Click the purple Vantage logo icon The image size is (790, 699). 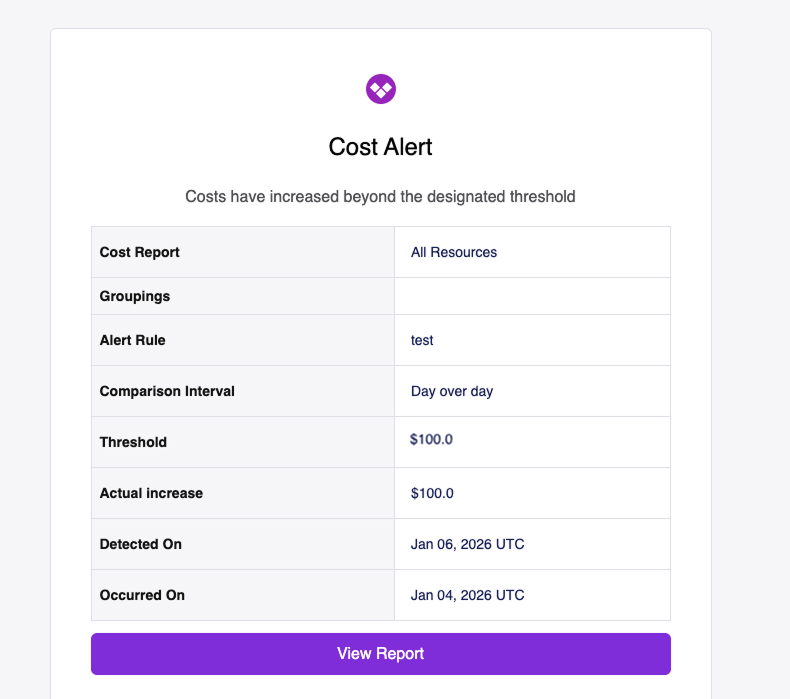(x=381, y=89)
